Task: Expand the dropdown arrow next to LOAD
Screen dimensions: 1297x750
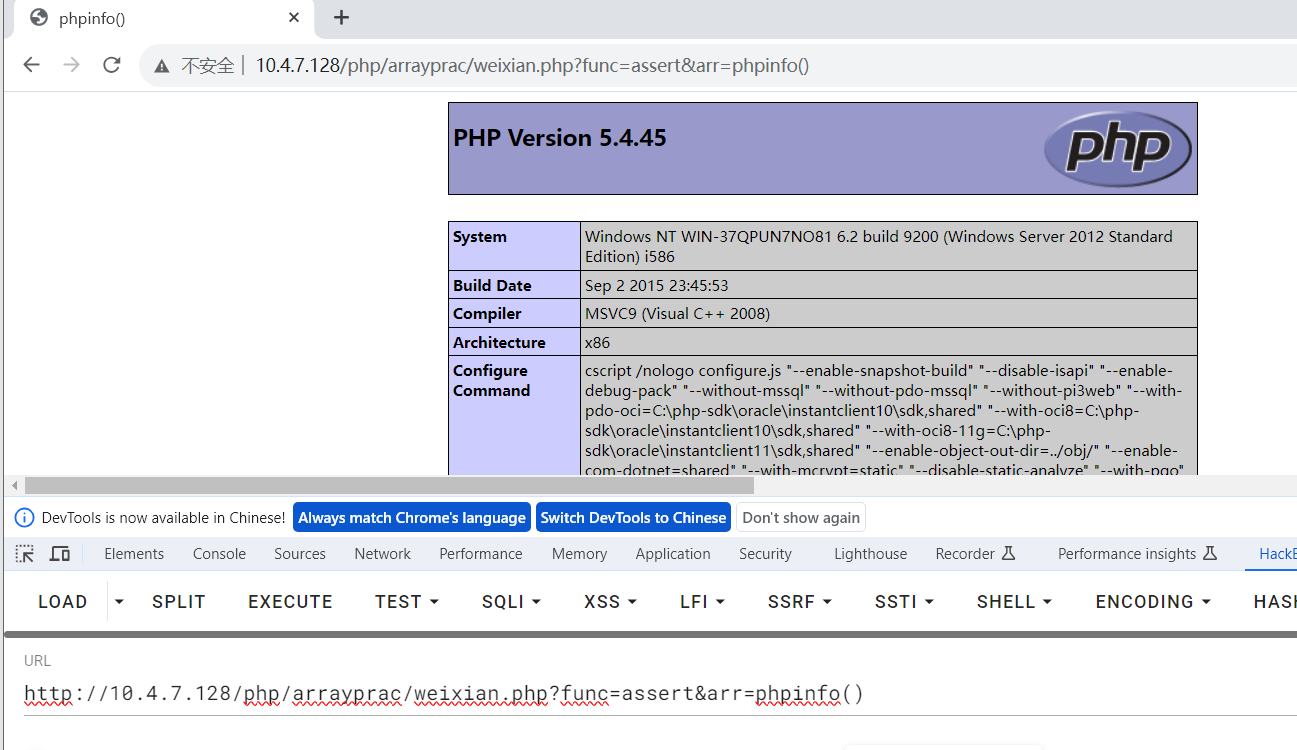Action: click(120, 601)
